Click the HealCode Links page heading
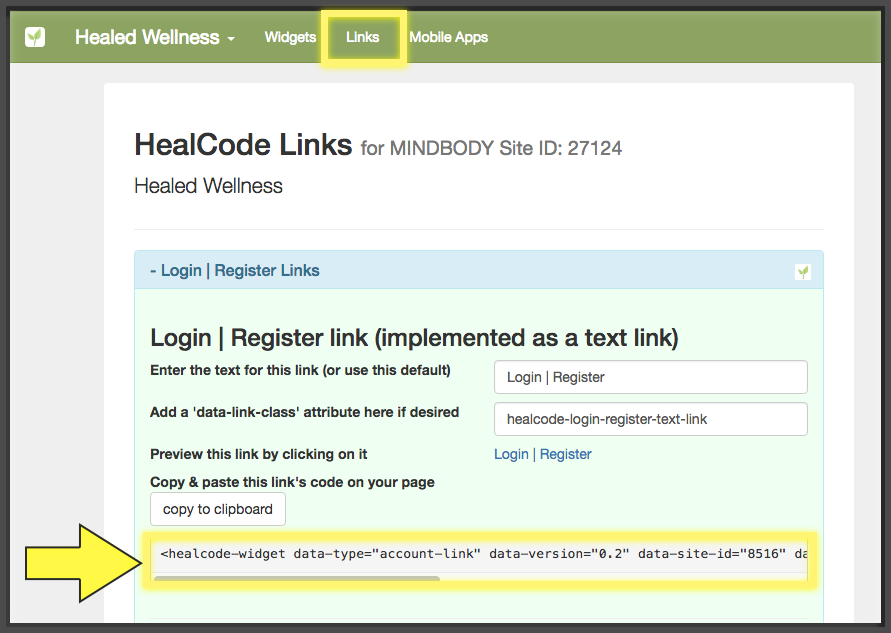The width and height of the screenshot is (891, 633). (243, 145)
